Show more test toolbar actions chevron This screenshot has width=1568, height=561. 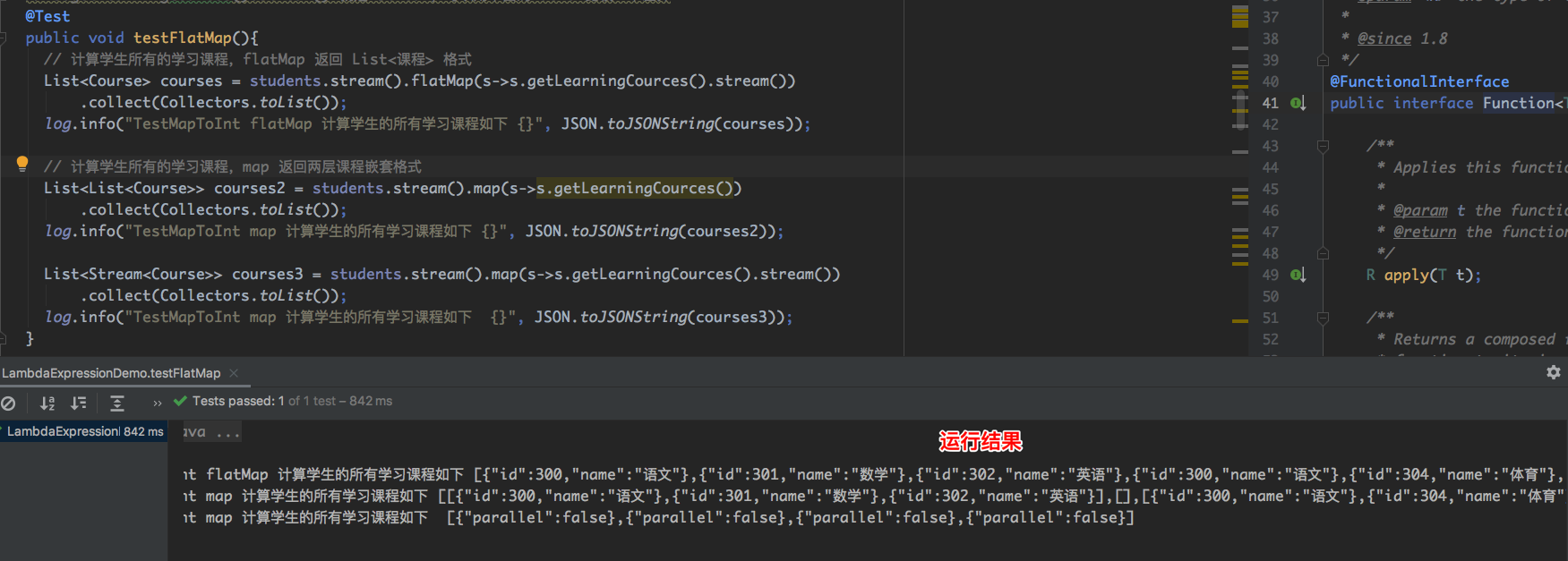pos(158,404)
